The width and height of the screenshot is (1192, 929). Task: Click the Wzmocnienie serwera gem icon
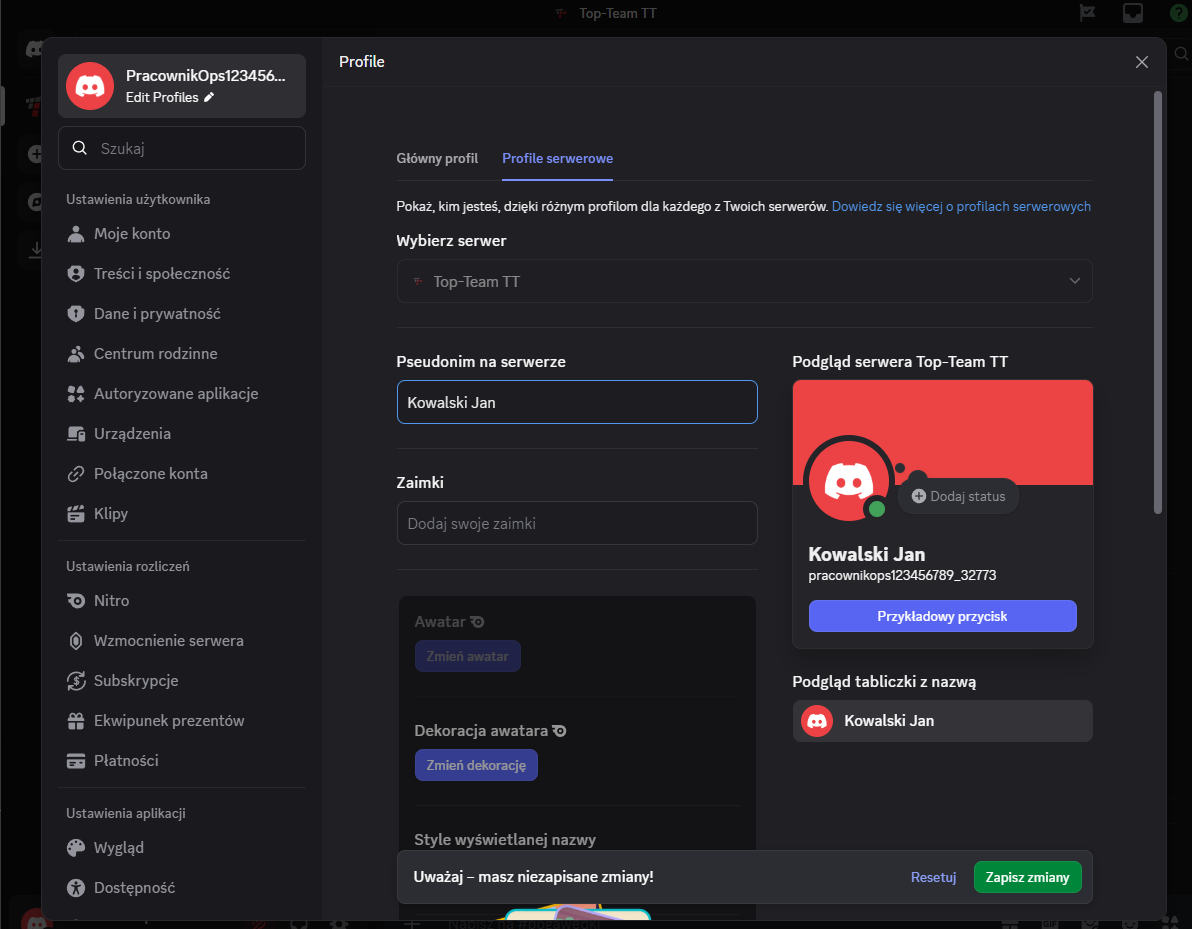pyautogui.click(x=76, y=641)
